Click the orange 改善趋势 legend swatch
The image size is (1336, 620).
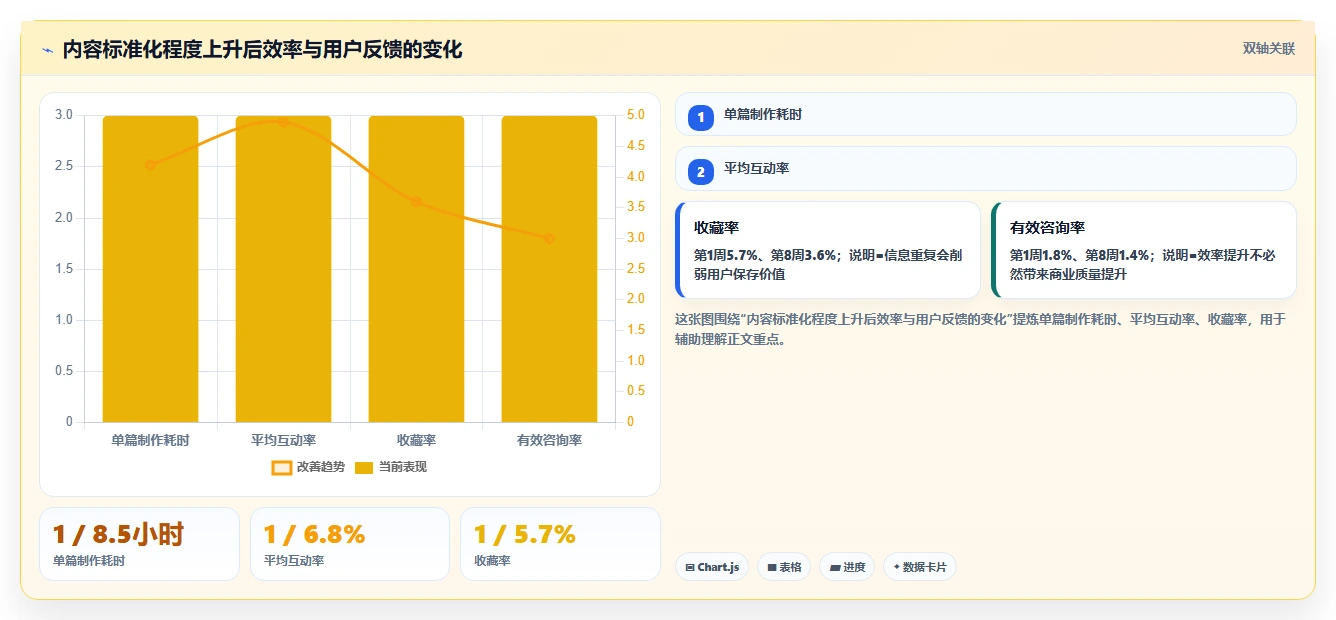coord(282,467)
